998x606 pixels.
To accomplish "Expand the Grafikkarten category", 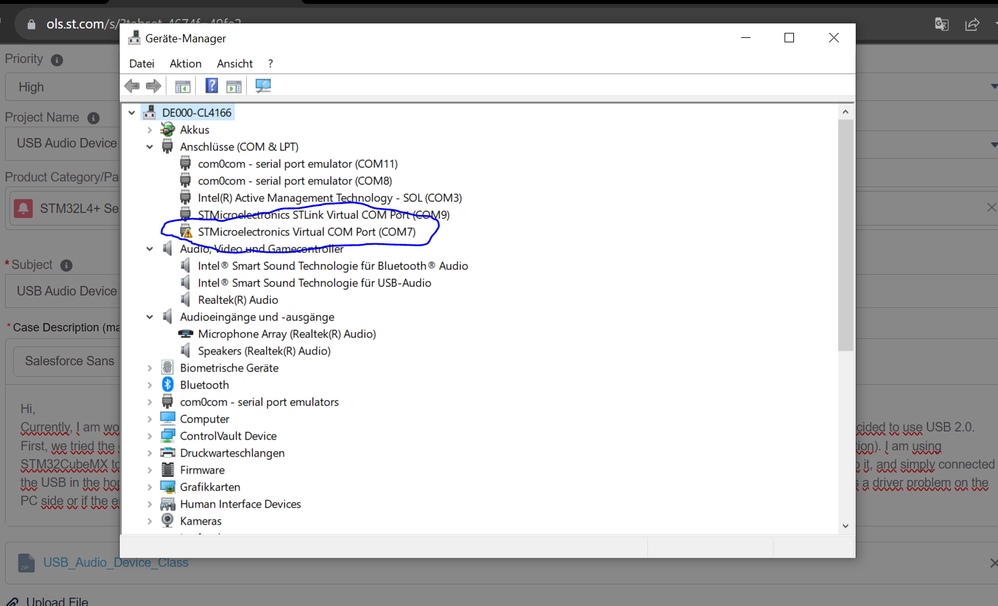I will [150, 487].
